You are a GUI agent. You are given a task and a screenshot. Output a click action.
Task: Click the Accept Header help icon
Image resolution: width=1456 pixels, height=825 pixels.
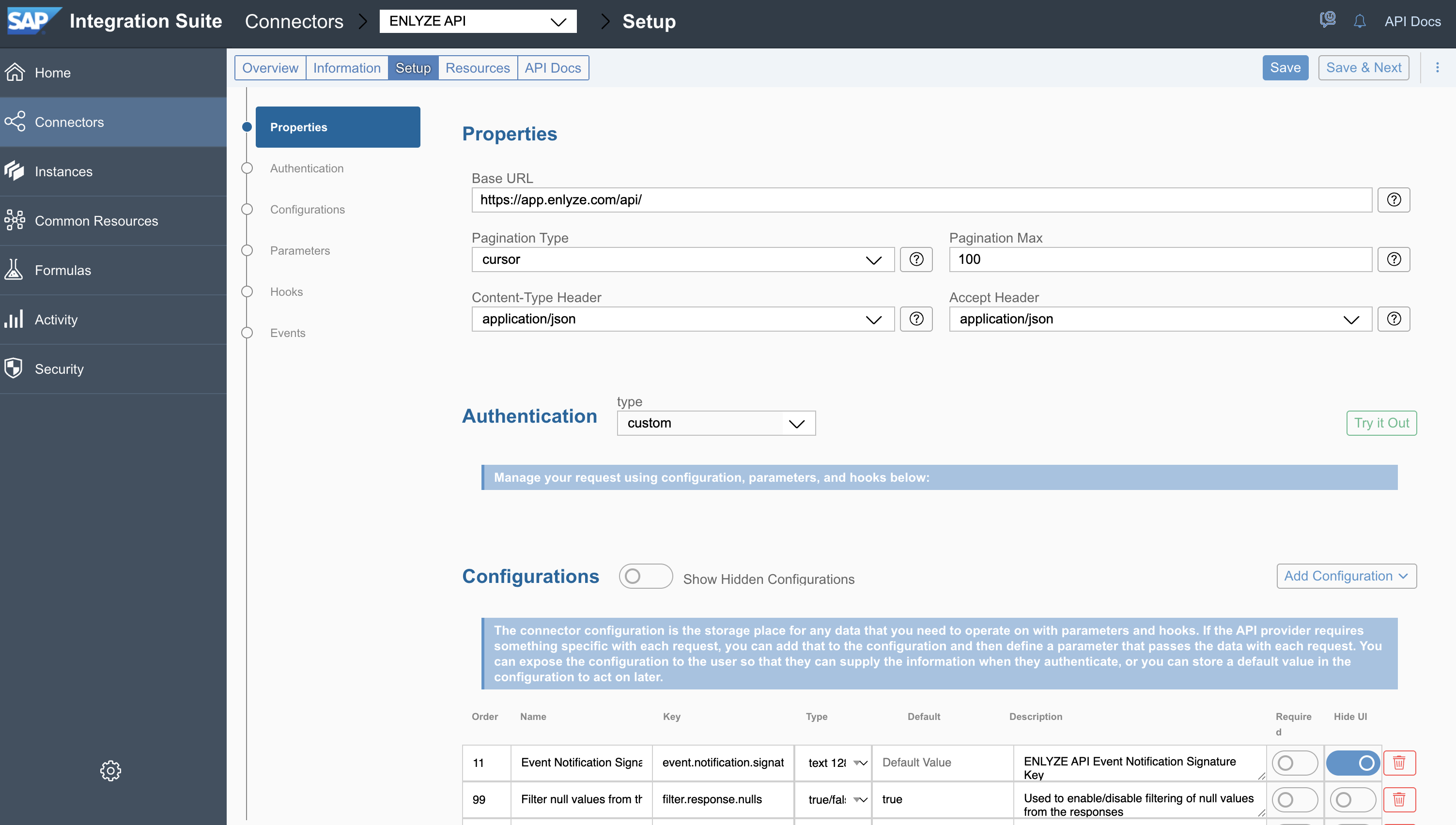[1394, 319]
